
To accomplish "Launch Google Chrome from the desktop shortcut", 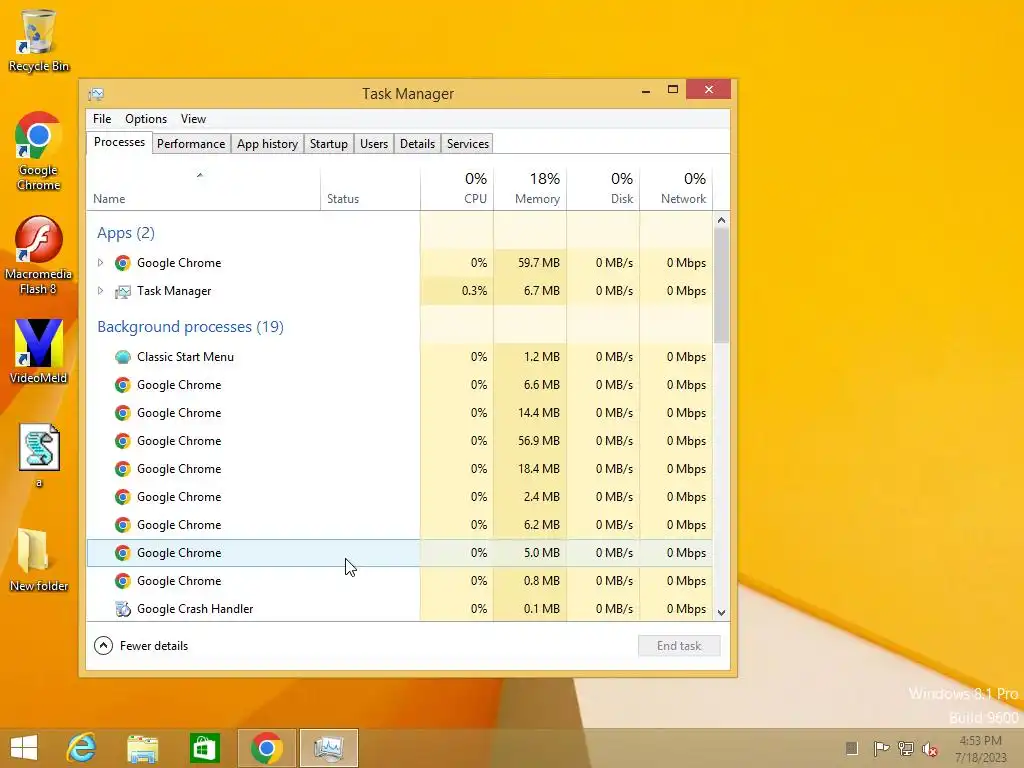I will tap(38, 150).
